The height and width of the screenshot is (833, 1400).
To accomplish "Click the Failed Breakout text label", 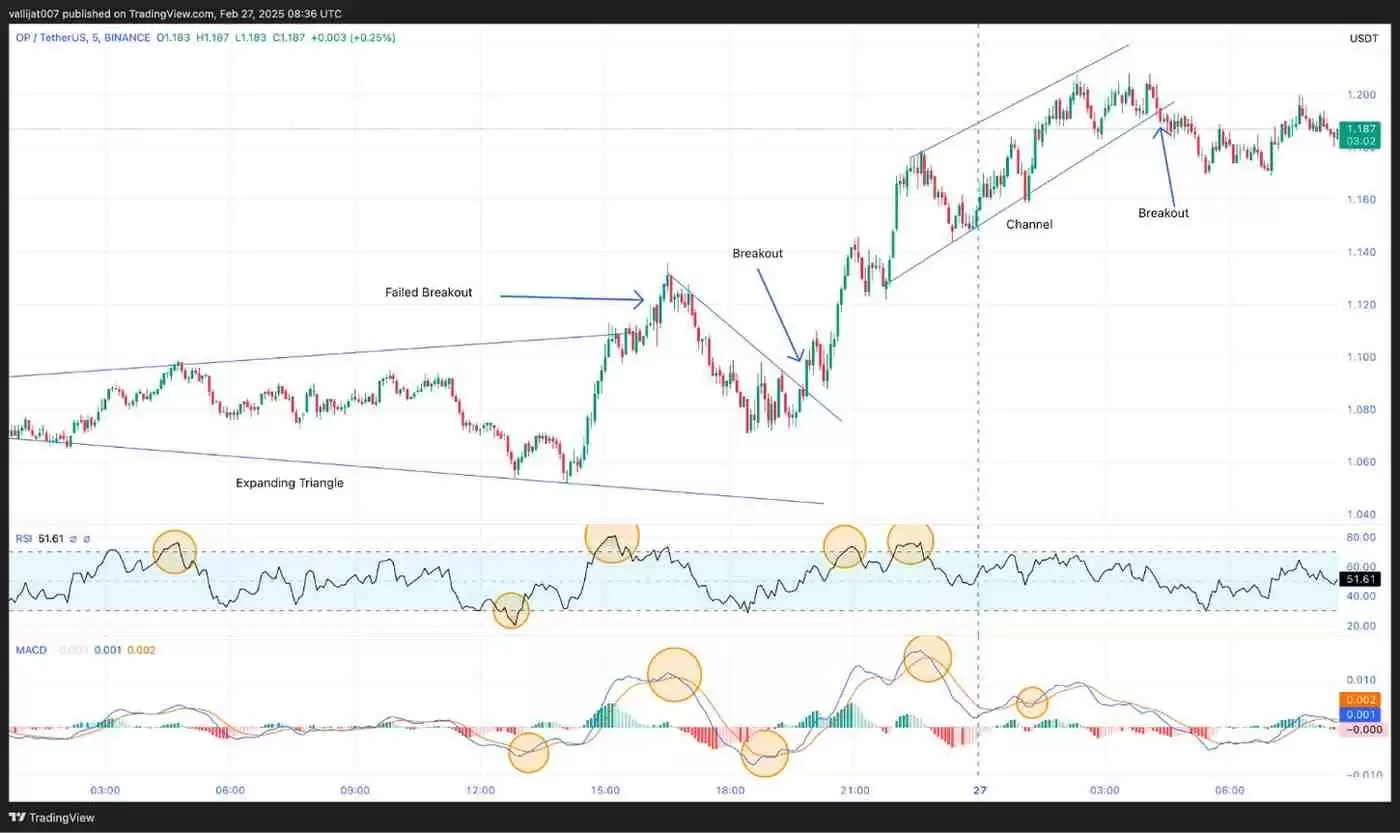I will pos(428,293).
